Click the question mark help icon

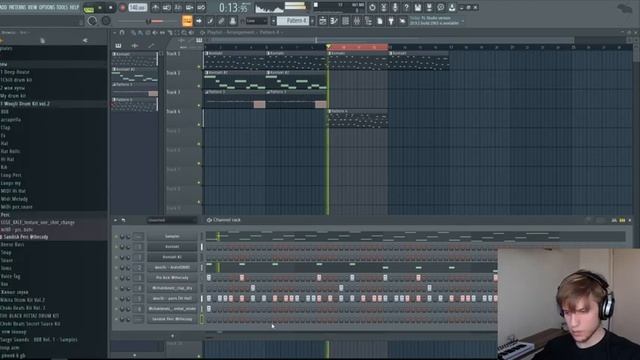(407, 7)
